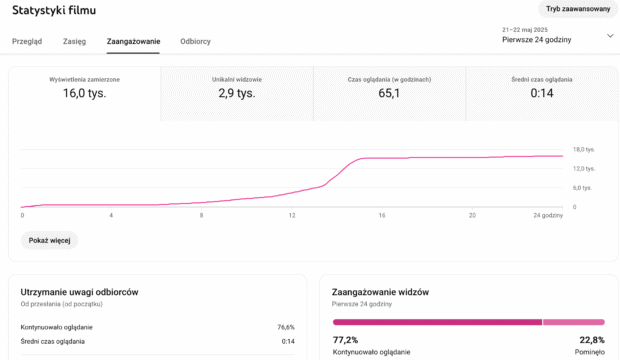
Task: Click the Tryb zaawansowany button
Action: (578, 9)
